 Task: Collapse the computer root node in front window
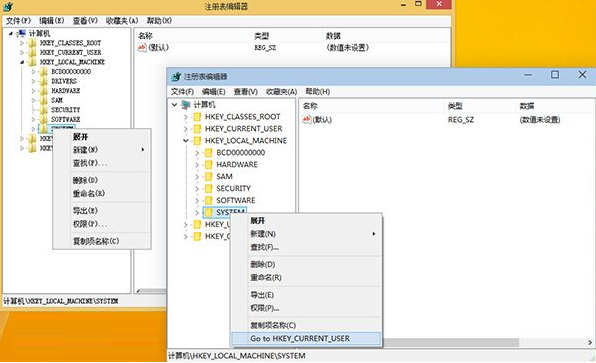(x=174, y=105)
